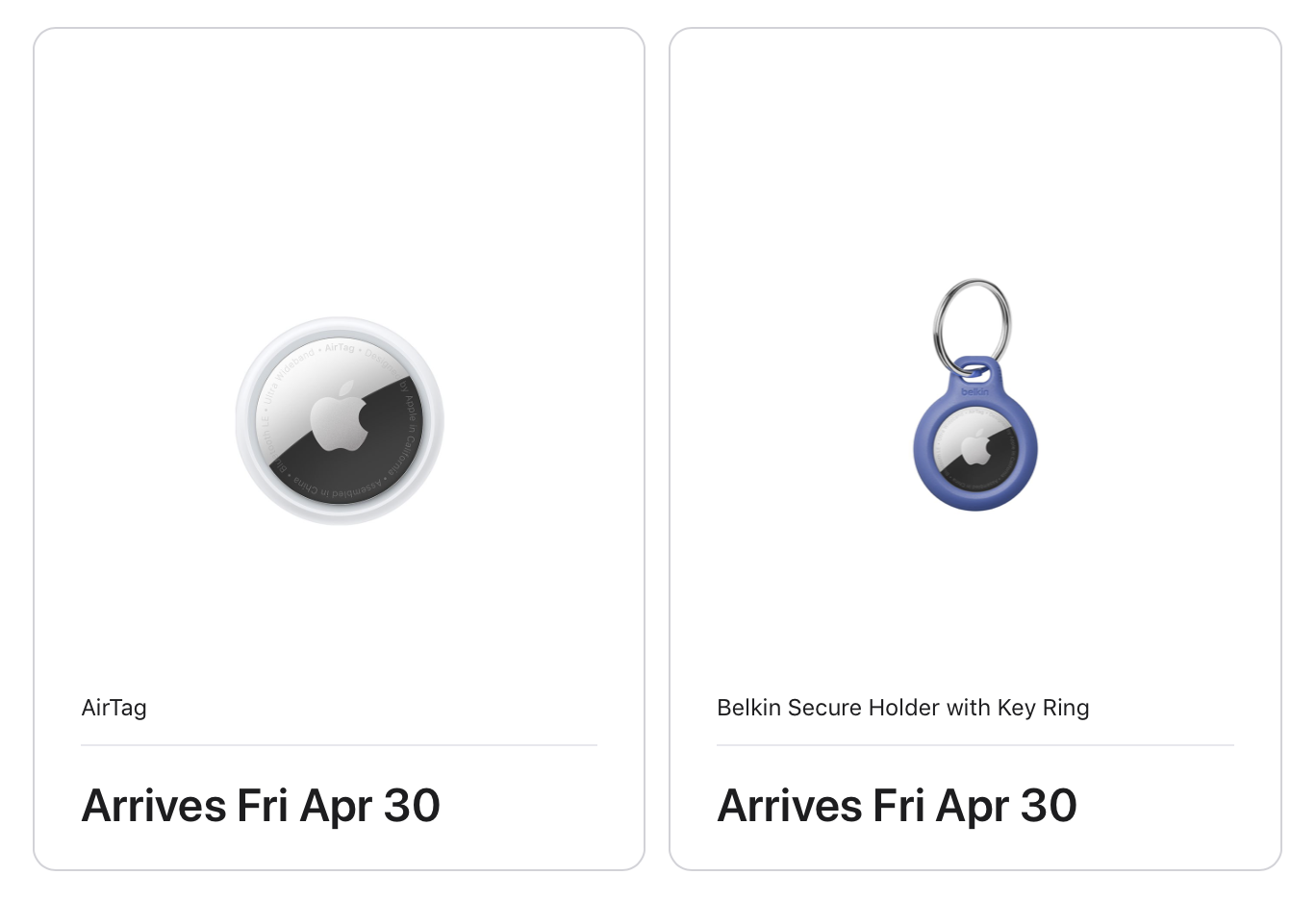Click the divider line below the AirTag name
The width and height of the screenshot is (1316, 900).
click(x=340, y=745)
